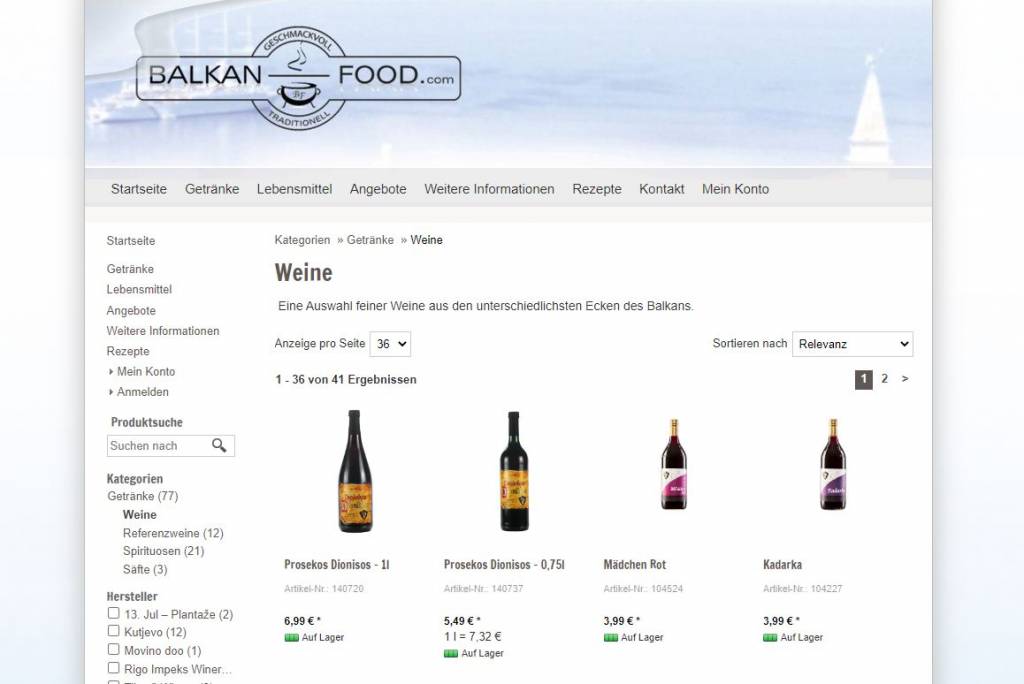Go to results page 2

884,379
